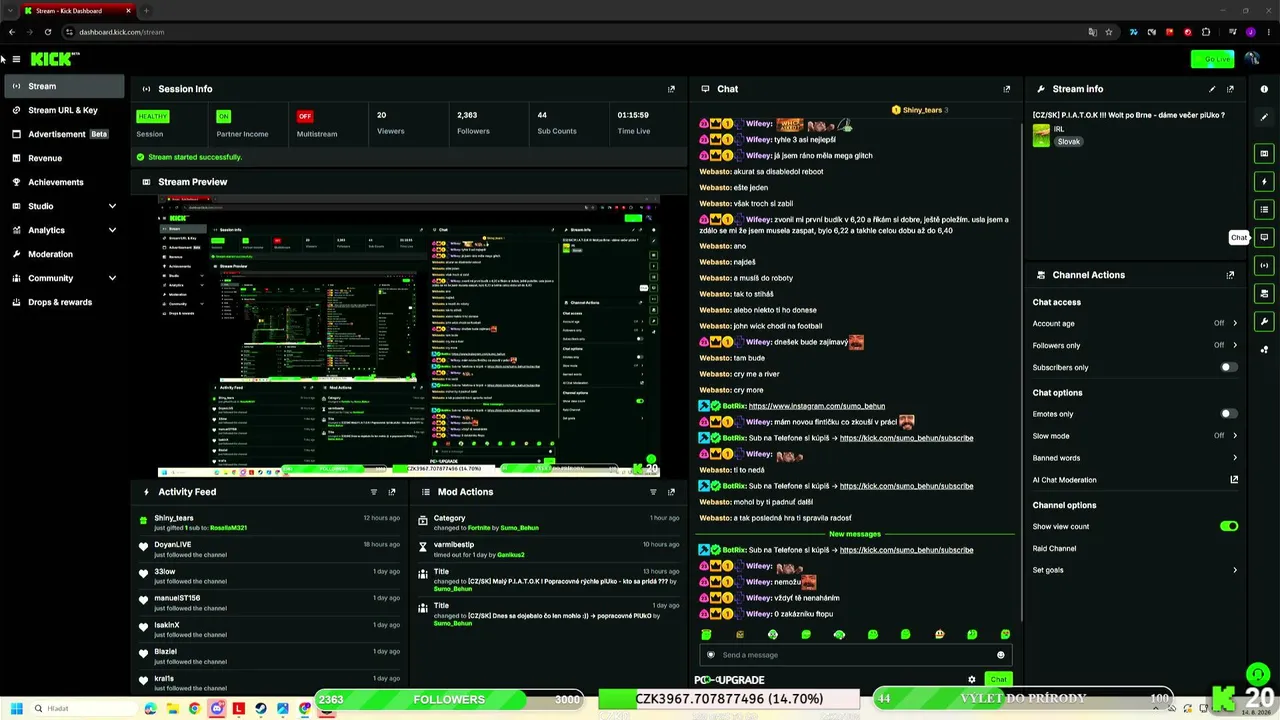Disable Show view count switch
The image size is (1280, 720).
pyautogui.click(x=1229, y=526)
